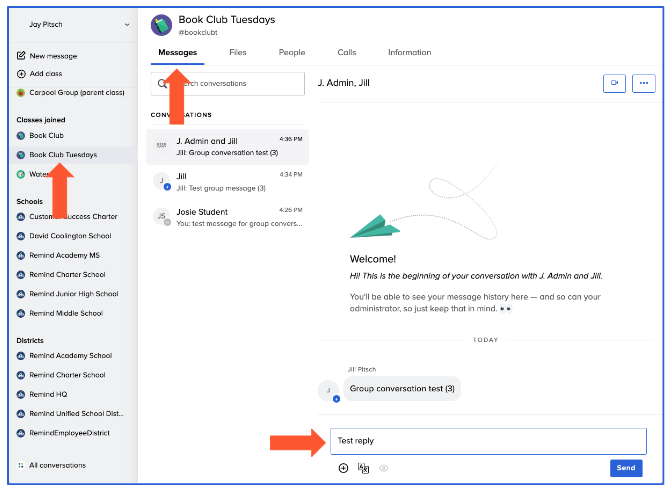
Task: Switch to the People tab
Action: 292,52
